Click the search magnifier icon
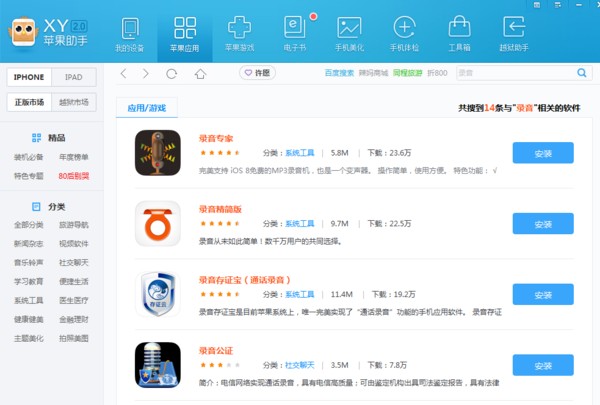 [x=582, y=73]
